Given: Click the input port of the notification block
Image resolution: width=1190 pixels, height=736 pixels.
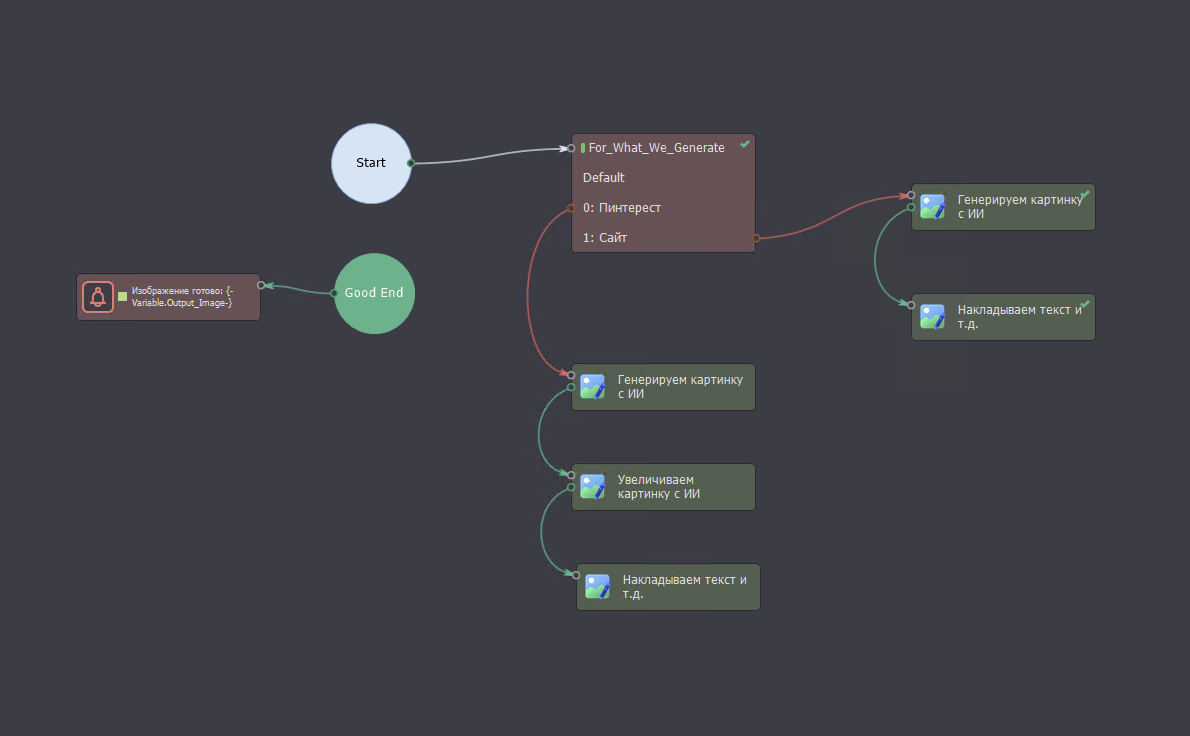Looking at the screenshot, I should pyautogui.click(x=261, y=285).
